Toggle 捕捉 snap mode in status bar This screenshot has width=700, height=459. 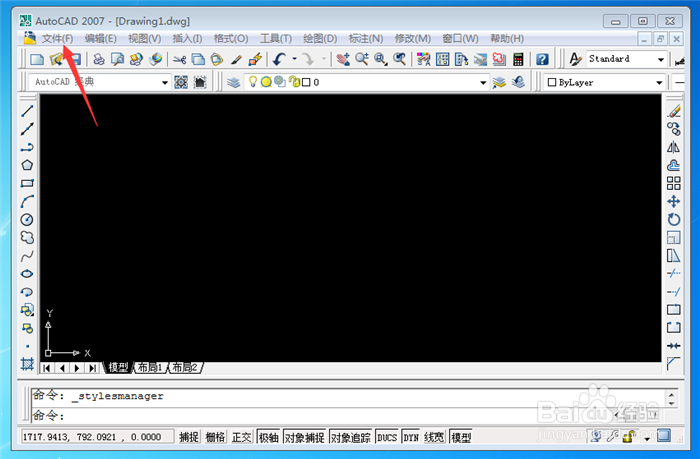[x=189, y=437]
